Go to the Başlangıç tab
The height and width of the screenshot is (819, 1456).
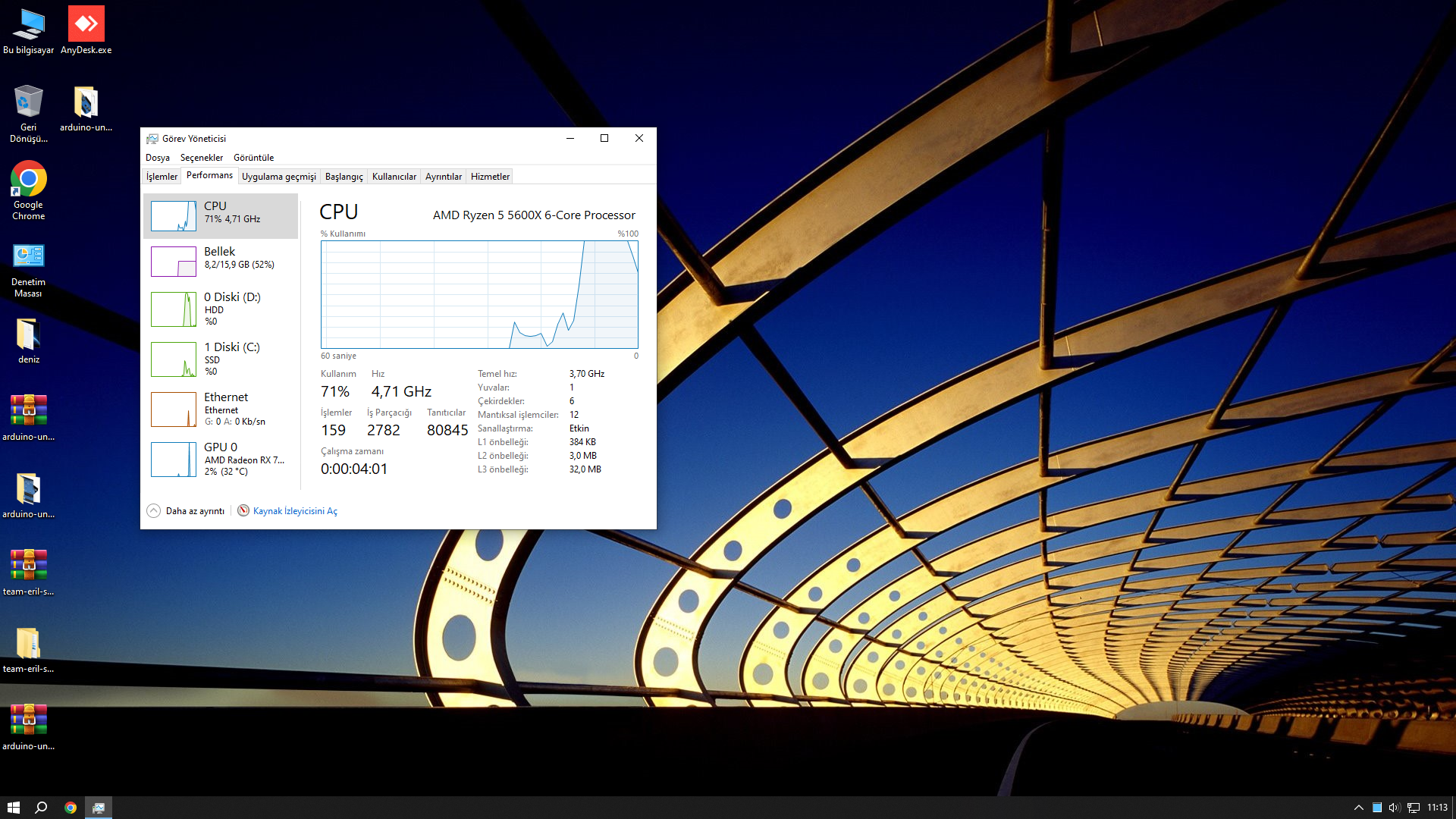click(x=344, y=177)
